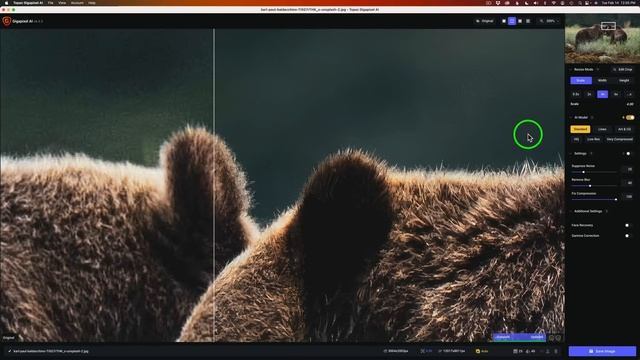Click the Updated preview status label
This screenshot has width=640, height=360.
tap(536, 337)
